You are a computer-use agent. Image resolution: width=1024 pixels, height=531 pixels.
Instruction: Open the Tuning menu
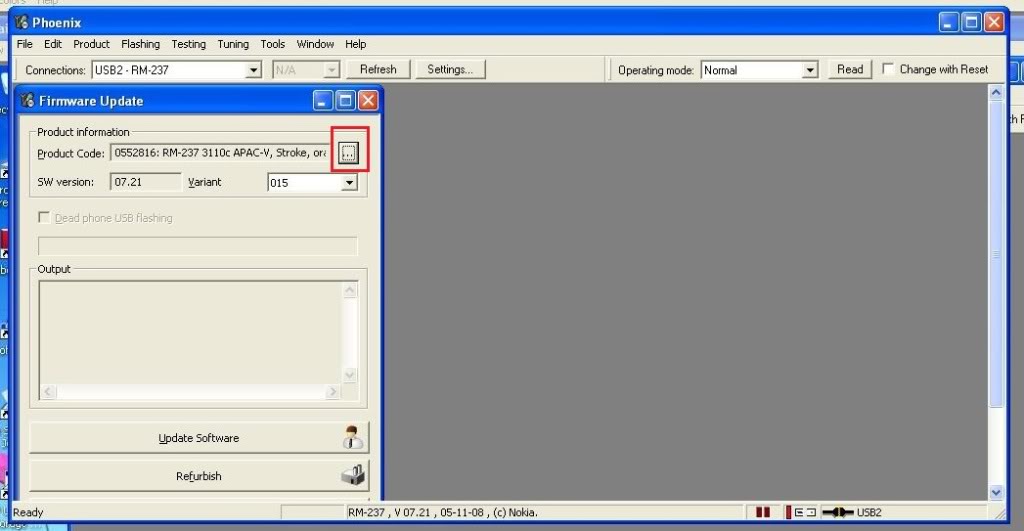[x=233, y=44]
